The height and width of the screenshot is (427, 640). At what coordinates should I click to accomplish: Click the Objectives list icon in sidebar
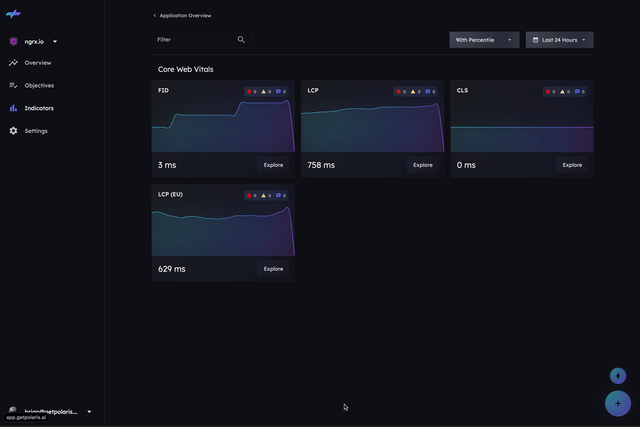click(14, 86)
